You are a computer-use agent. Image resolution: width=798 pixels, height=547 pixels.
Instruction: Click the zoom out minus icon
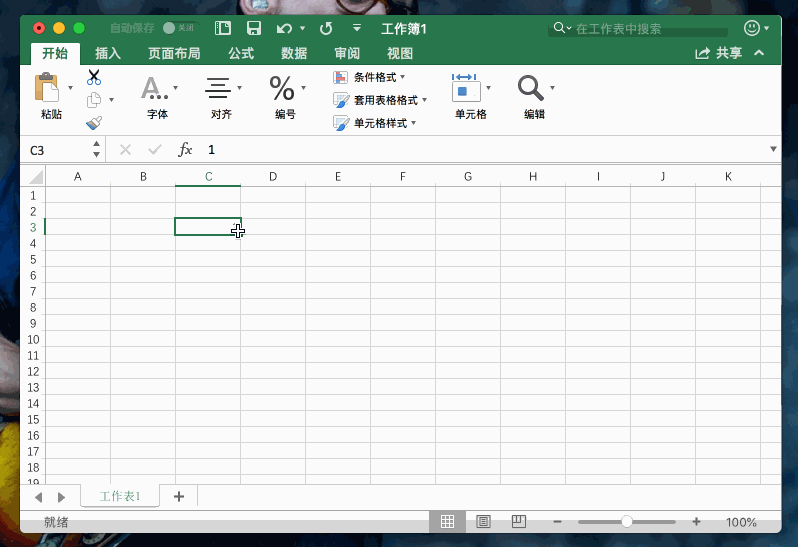click(x=557, y=522)
